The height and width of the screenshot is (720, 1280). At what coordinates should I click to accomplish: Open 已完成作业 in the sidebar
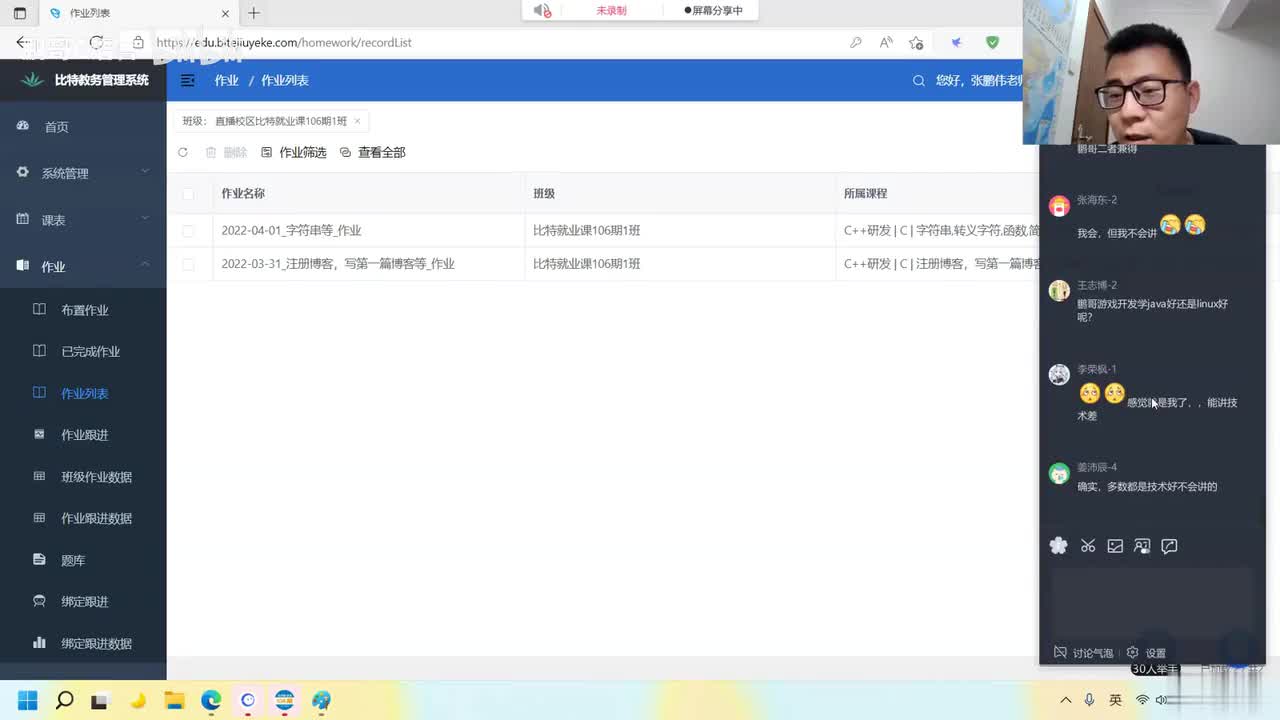[90, 352]
